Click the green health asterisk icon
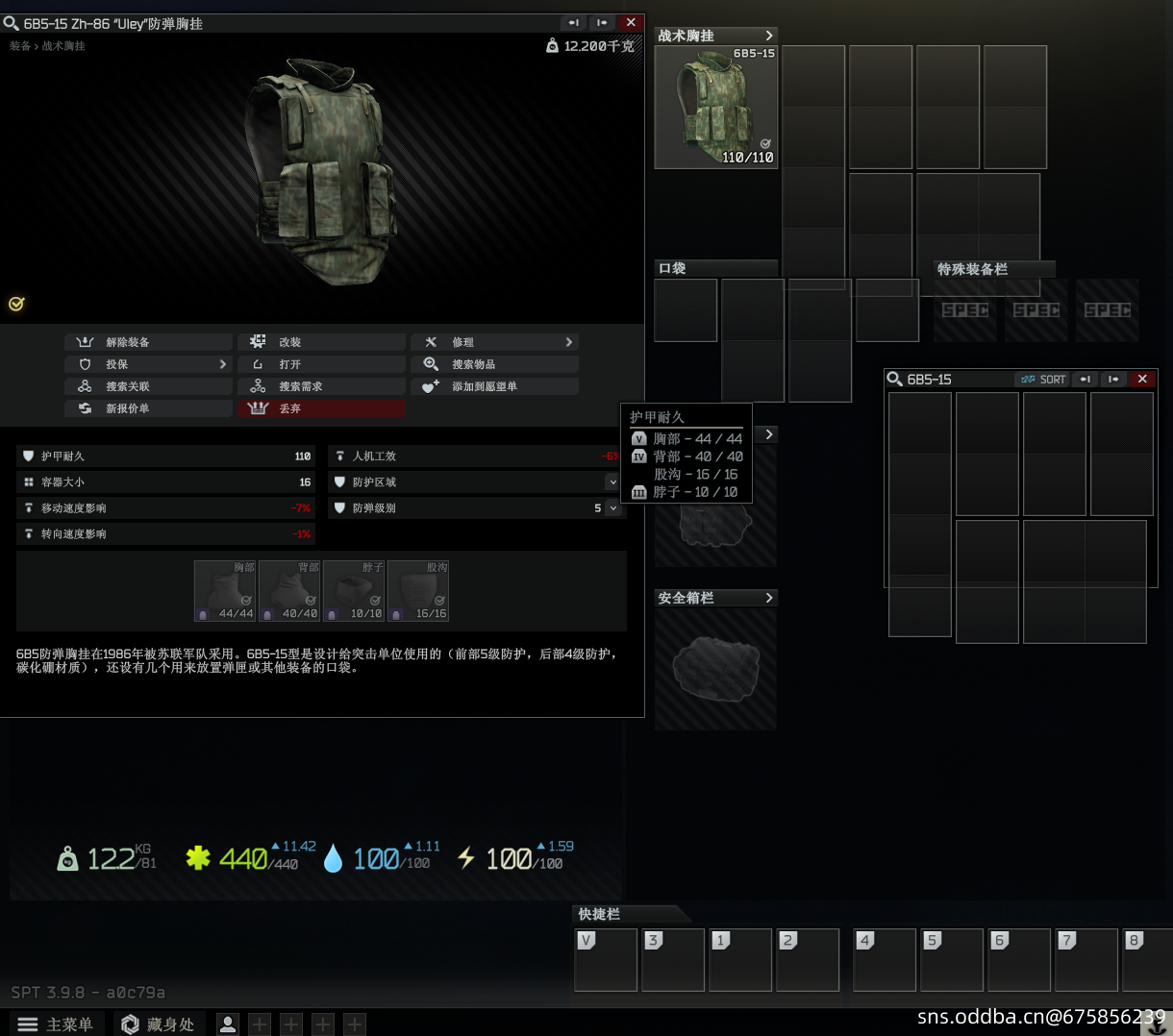The height and width of the screenshot is (1036, 1173). pos(198,857)
